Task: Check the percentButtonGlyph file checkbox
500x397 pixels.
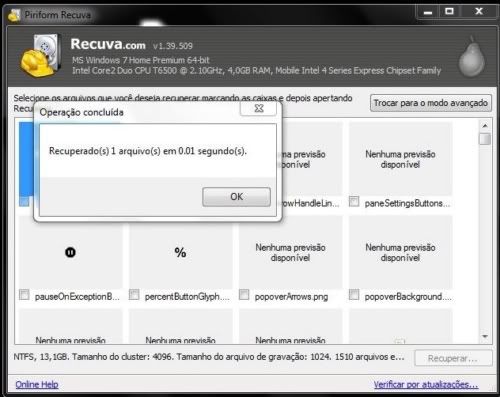Action: 134,295
